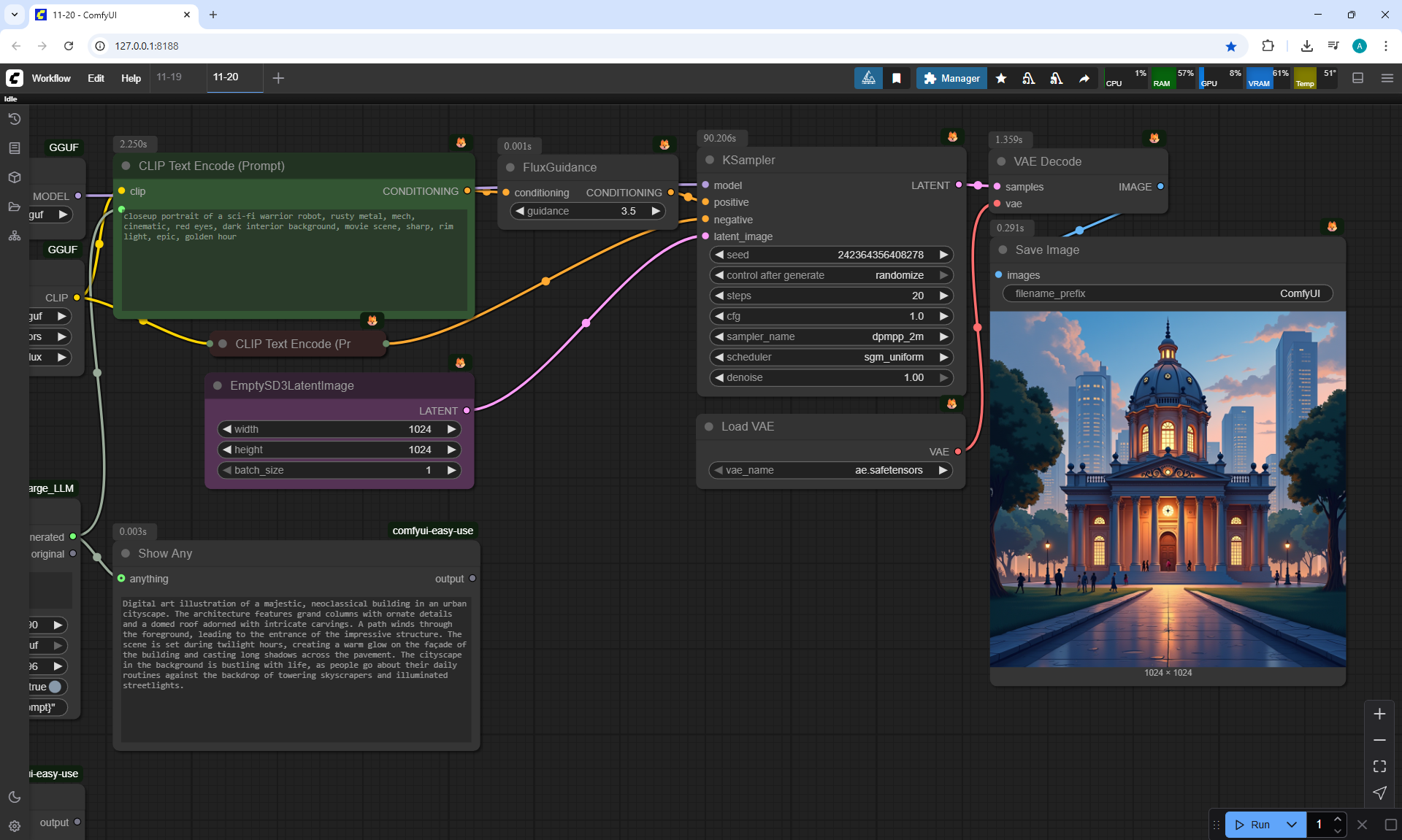Click fit view icon in canvas controls
1402x840 pixels.
tap(1379, 766)
